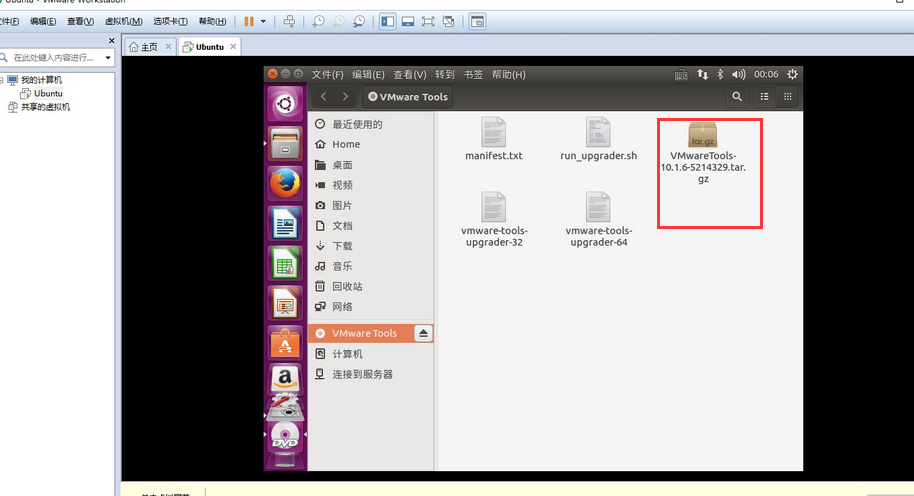Toggle the thumbnail bar view
This screenshot has height=496, width=914.
(x=408, y=22)
